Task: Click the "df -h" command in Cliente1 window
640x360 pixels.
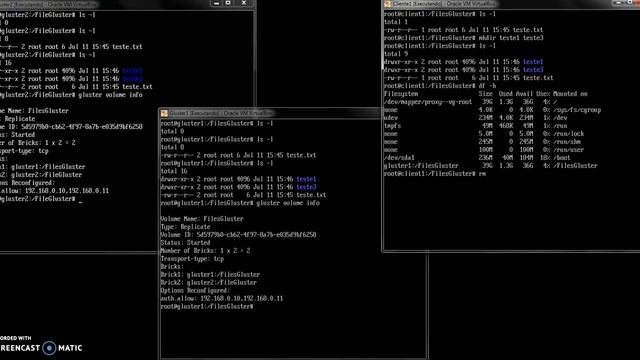Action: [488, 86]
